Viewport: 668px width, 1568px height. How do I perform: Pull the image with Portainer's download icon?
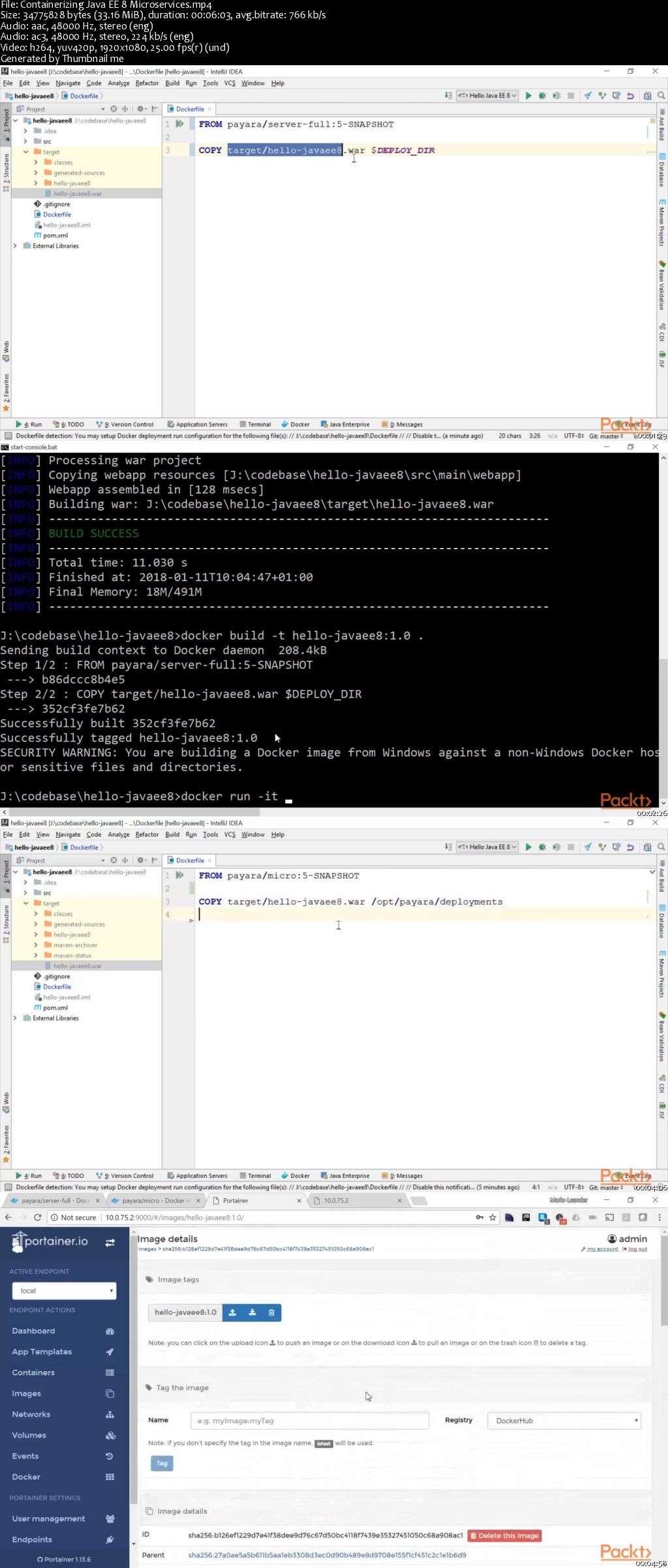[252, 1312]
